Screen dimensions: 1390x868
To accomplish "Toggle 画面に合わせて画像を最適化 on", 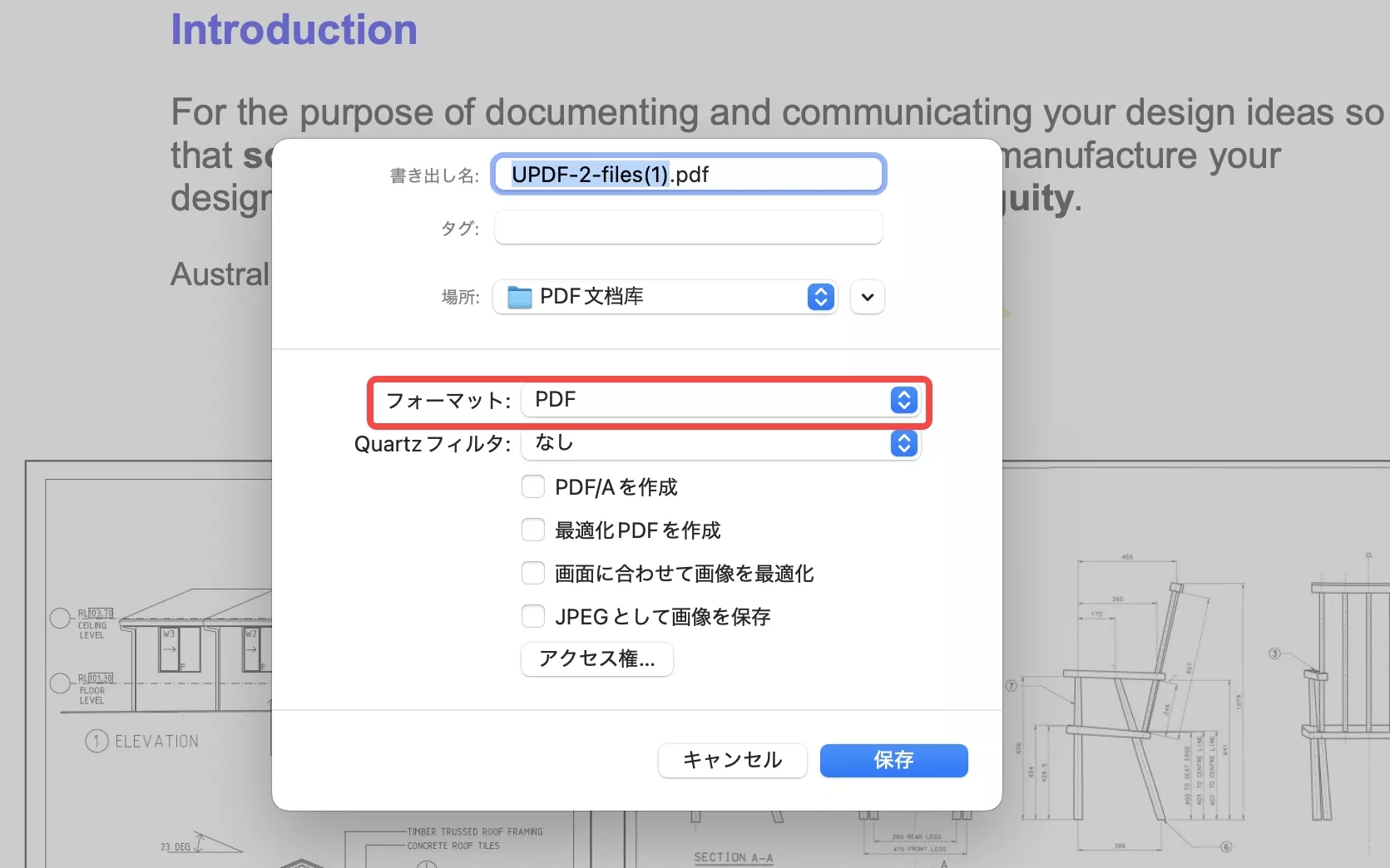I will 533,573.
